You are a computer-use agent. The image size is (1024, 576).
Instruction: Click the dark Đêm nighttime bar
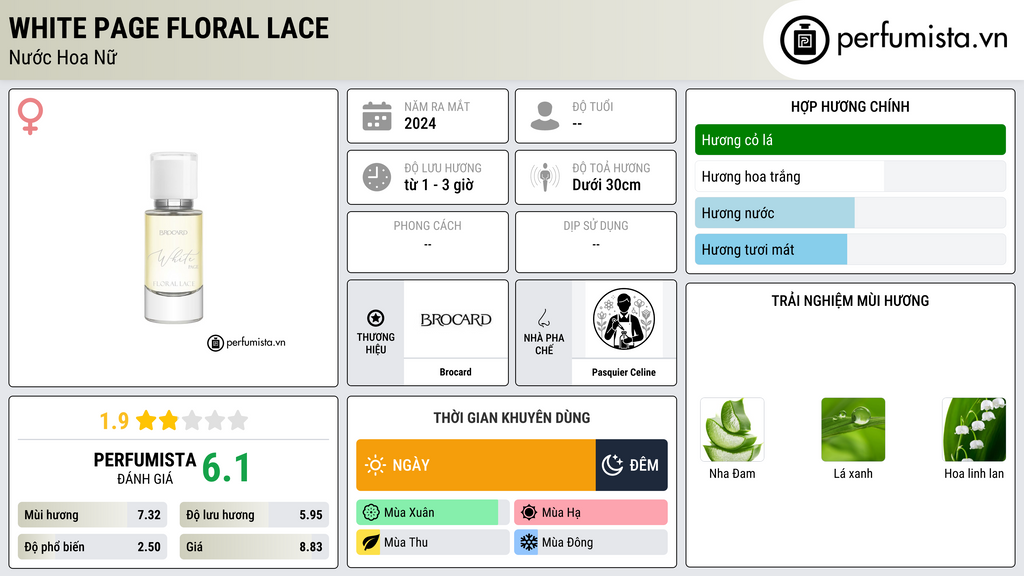tap(632, 465)
